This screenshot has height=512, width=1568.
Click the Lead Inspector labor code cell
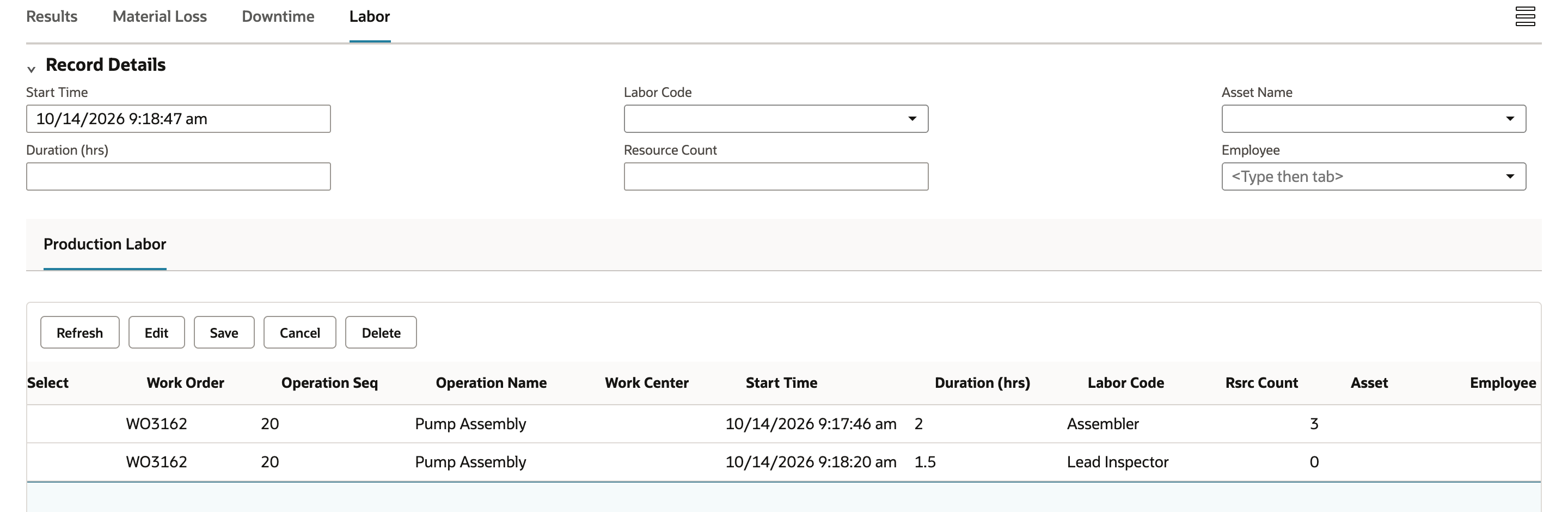click(x=1118, y=462)
